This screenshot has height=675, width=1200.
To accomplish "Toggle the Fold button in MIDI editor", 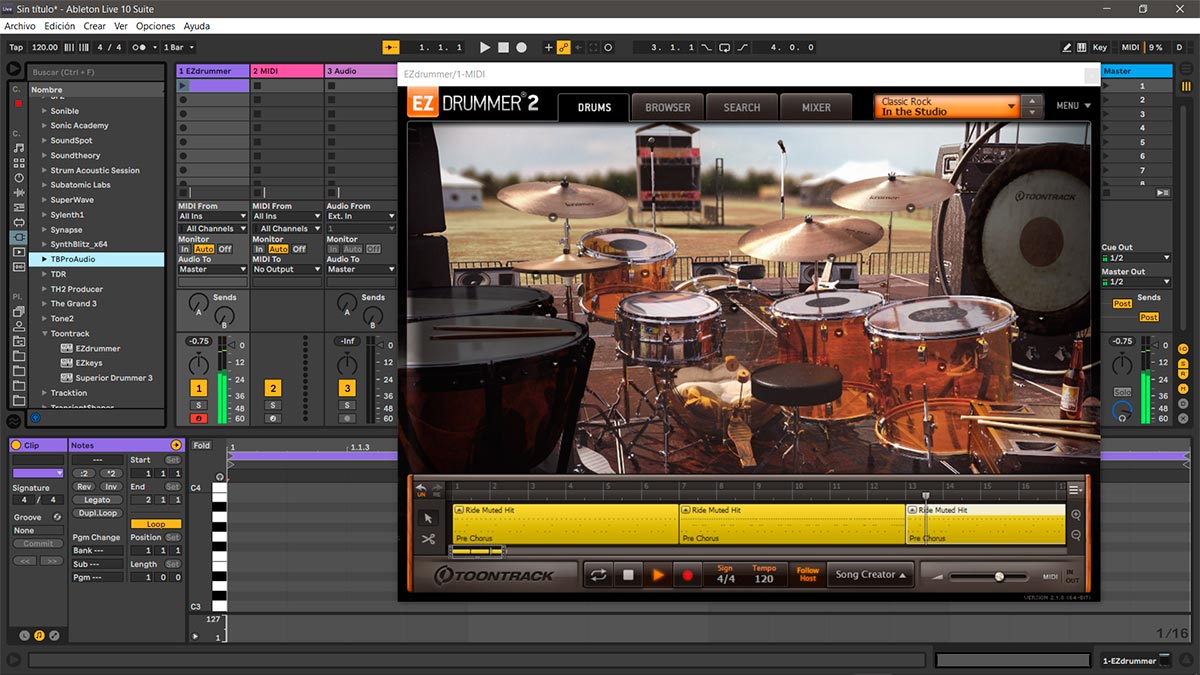I will pos(202,445).
